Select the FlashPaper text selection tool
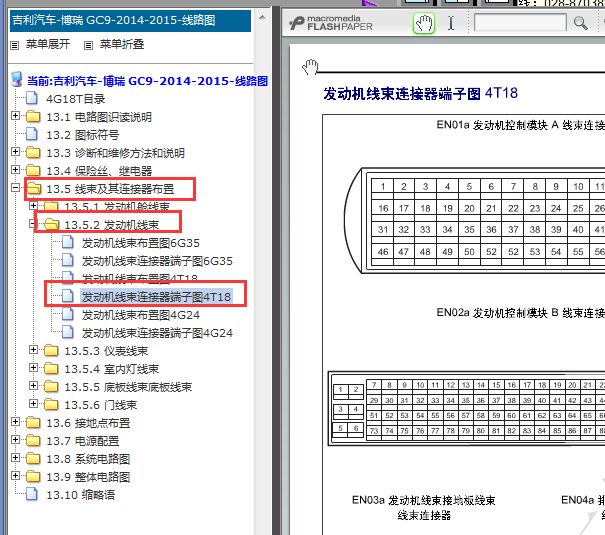This screenshot has height=535, width=605. click(x=451, y=23)
